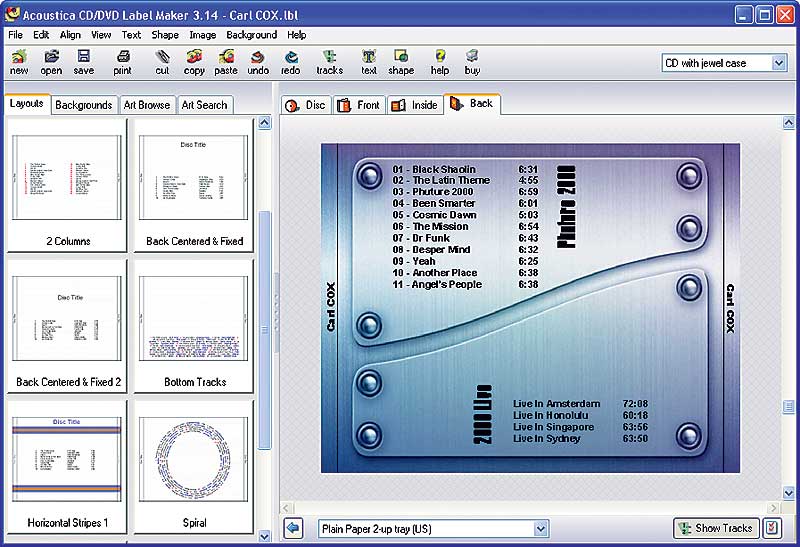Open help from the toolbar icon
The width and height of the screenshot is (800, 547).
click(x=440, y=62)
